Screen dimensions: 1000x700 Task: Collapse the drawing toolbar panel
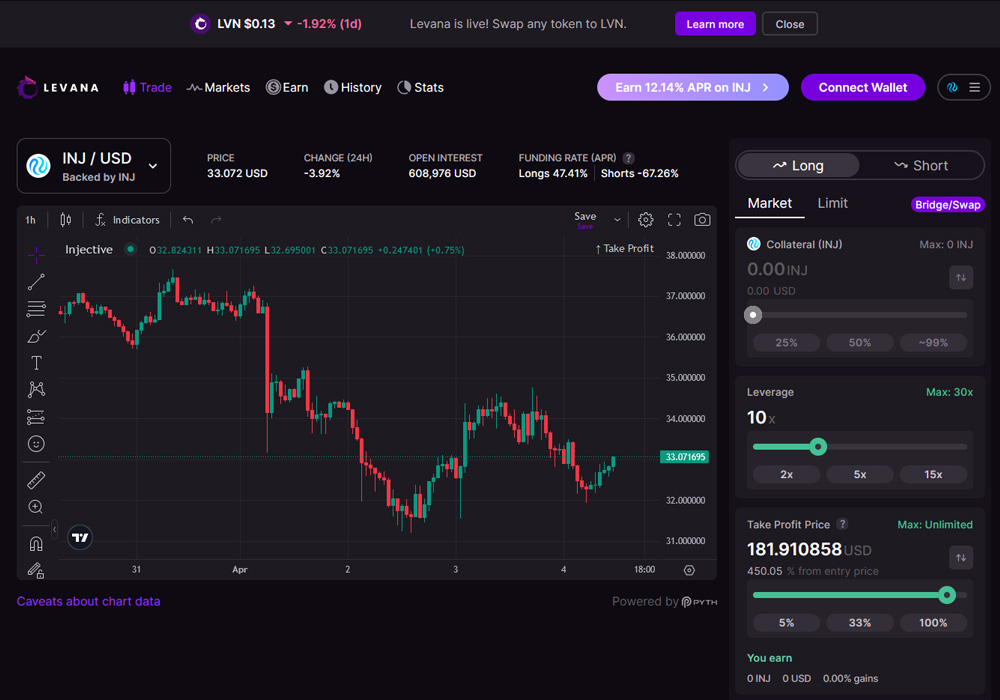pos(54,529)
